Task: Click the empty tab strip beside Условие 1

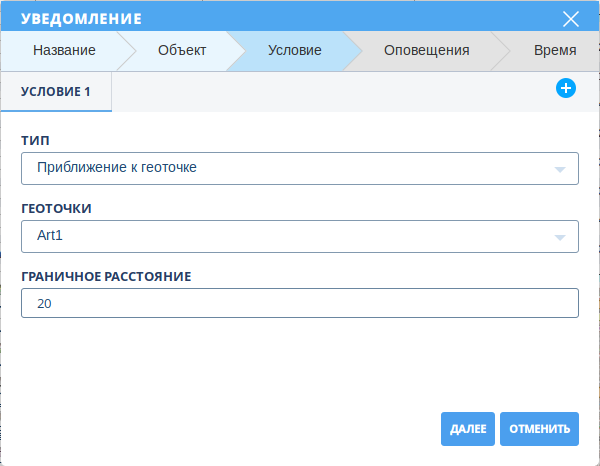Action: pyautogui.click(x=330, y=91)
